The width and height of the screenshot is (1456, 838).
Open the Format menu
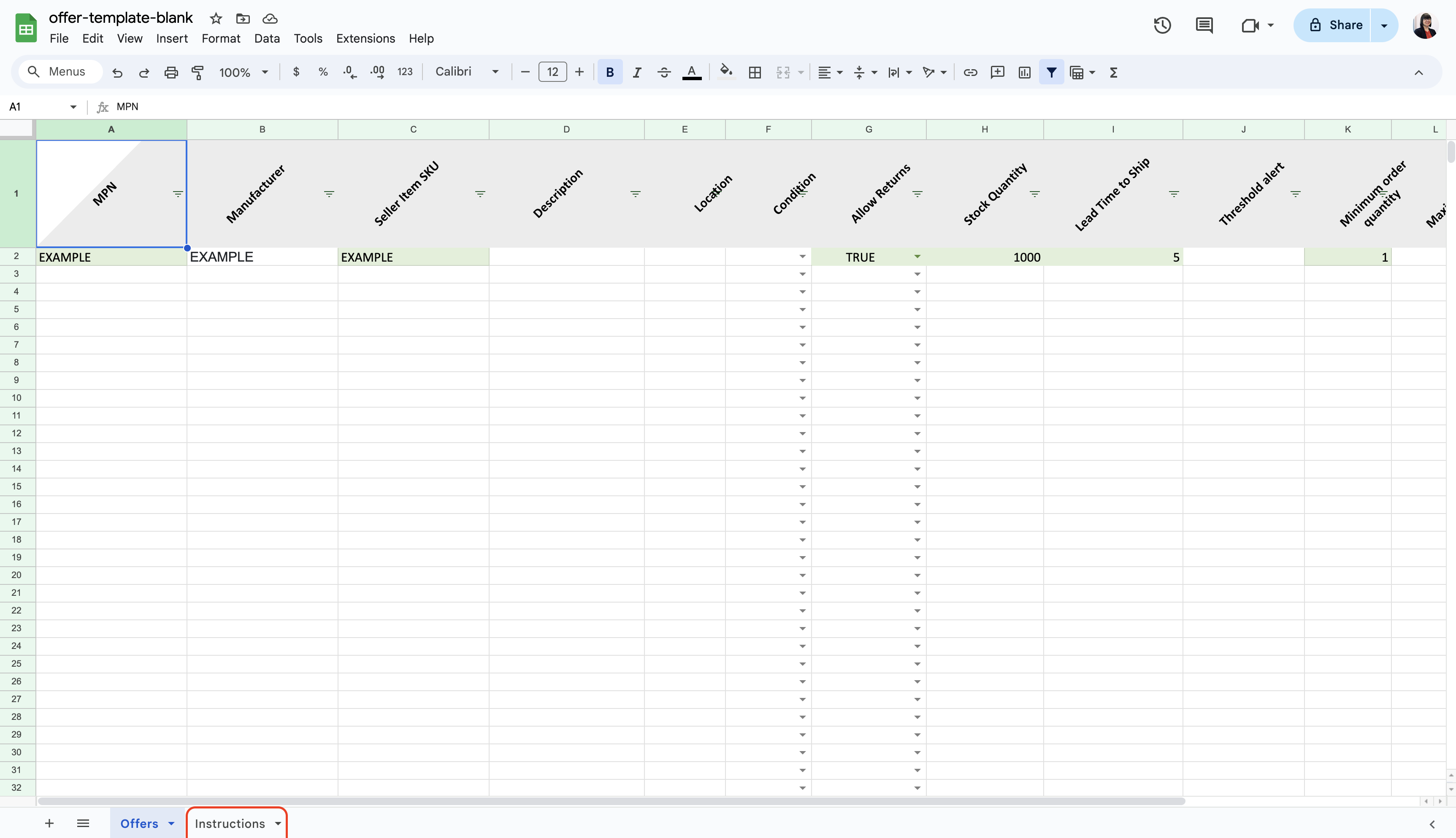pos(220,38)
